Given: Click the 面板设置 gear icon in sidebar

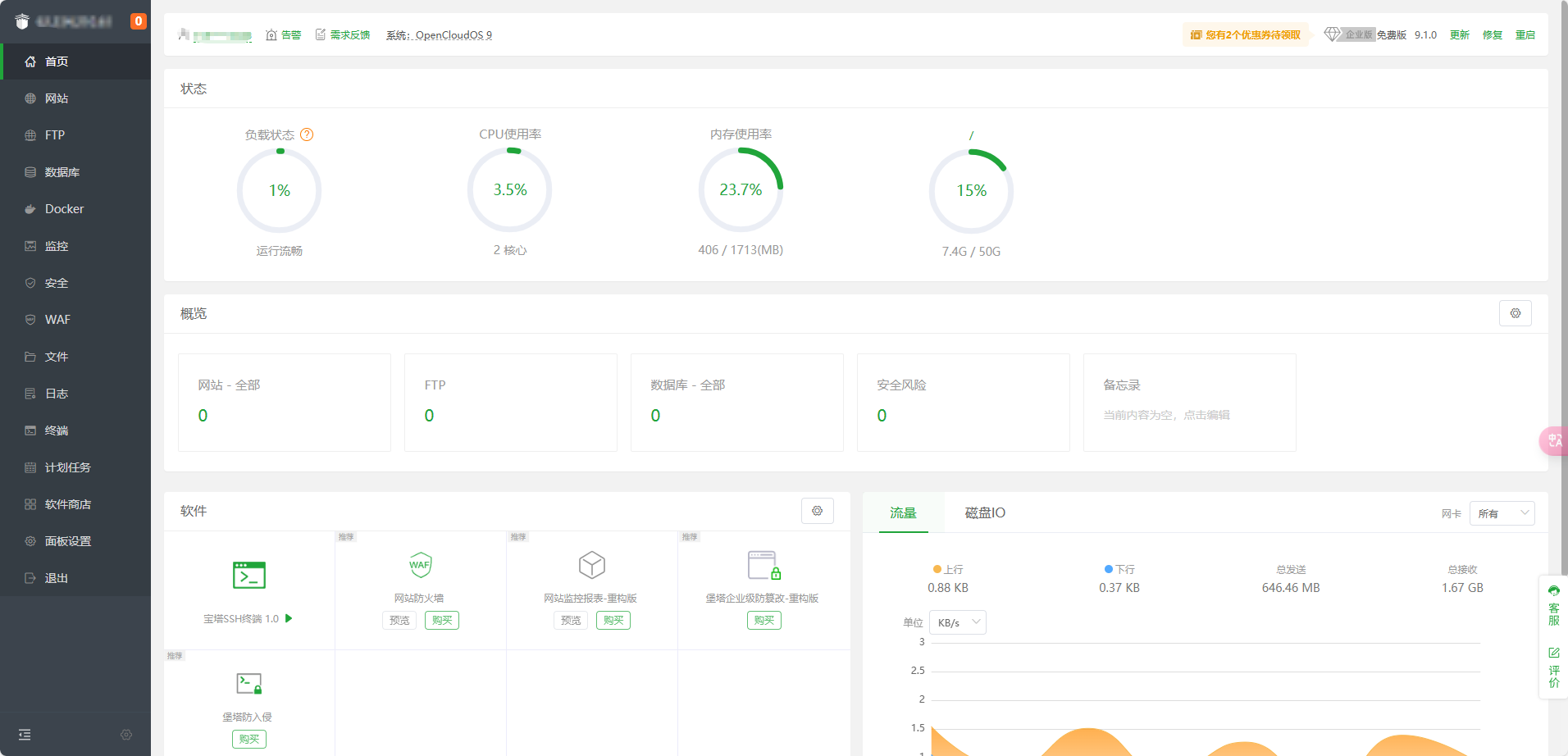Looking at the screenshot, I should click(30, 541).
